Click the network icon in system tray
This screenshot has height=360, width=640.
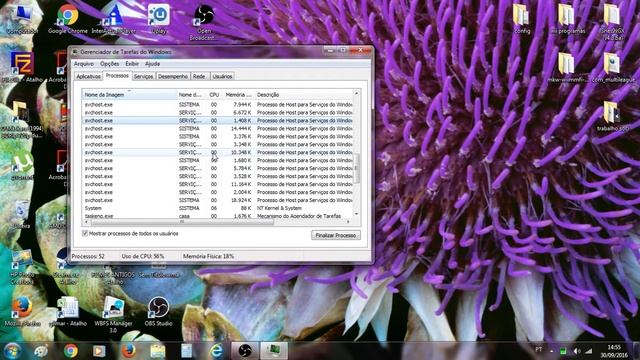[x=589, y=351]
